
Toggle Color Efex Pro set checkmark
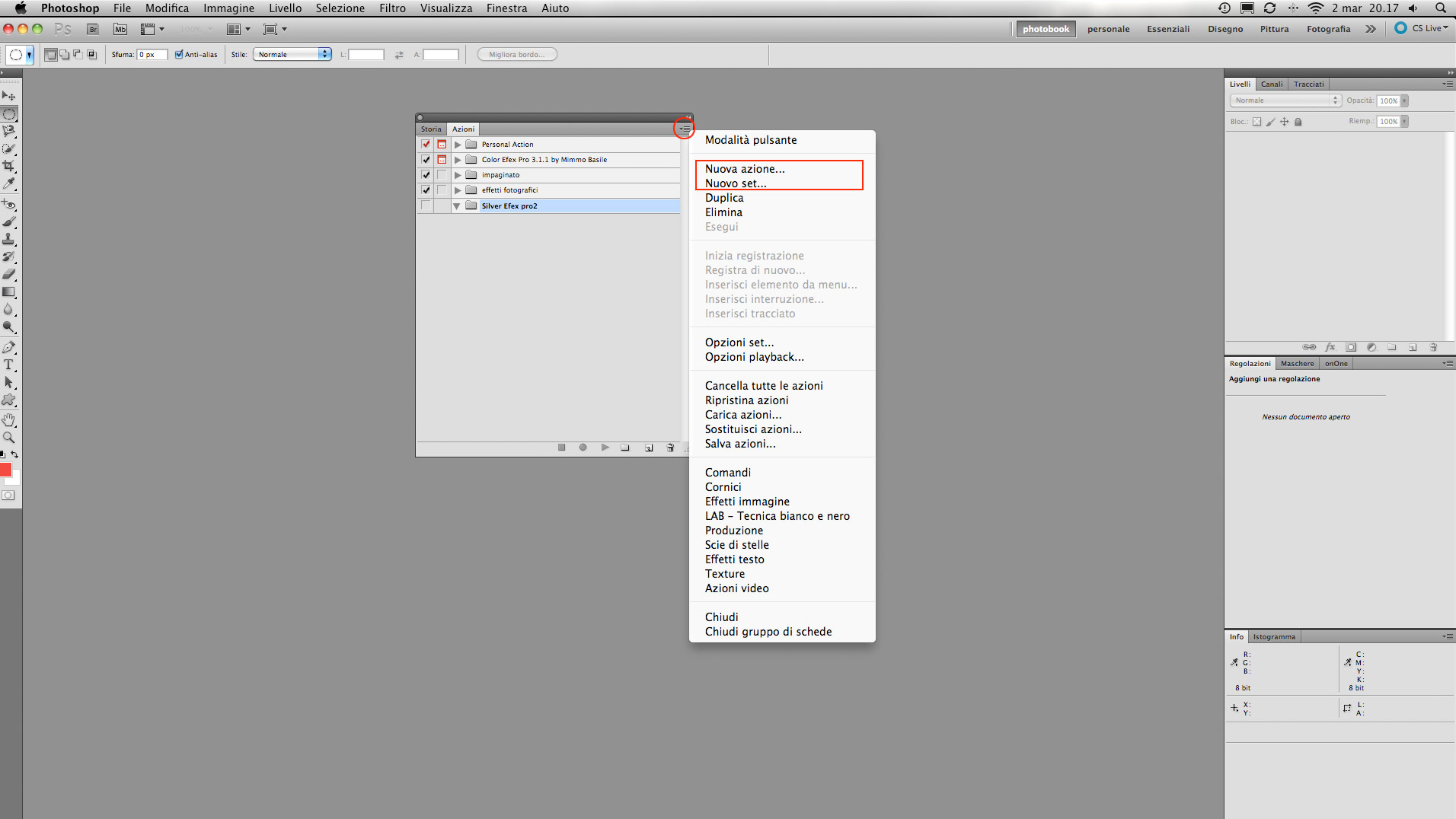pos(426,159)
